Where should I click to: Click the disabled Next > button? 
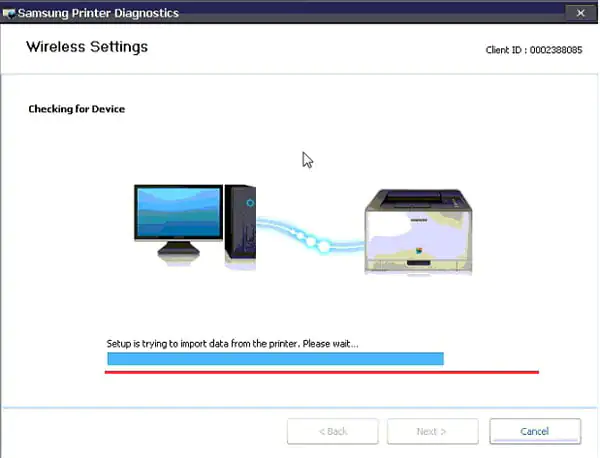[432, 431]
